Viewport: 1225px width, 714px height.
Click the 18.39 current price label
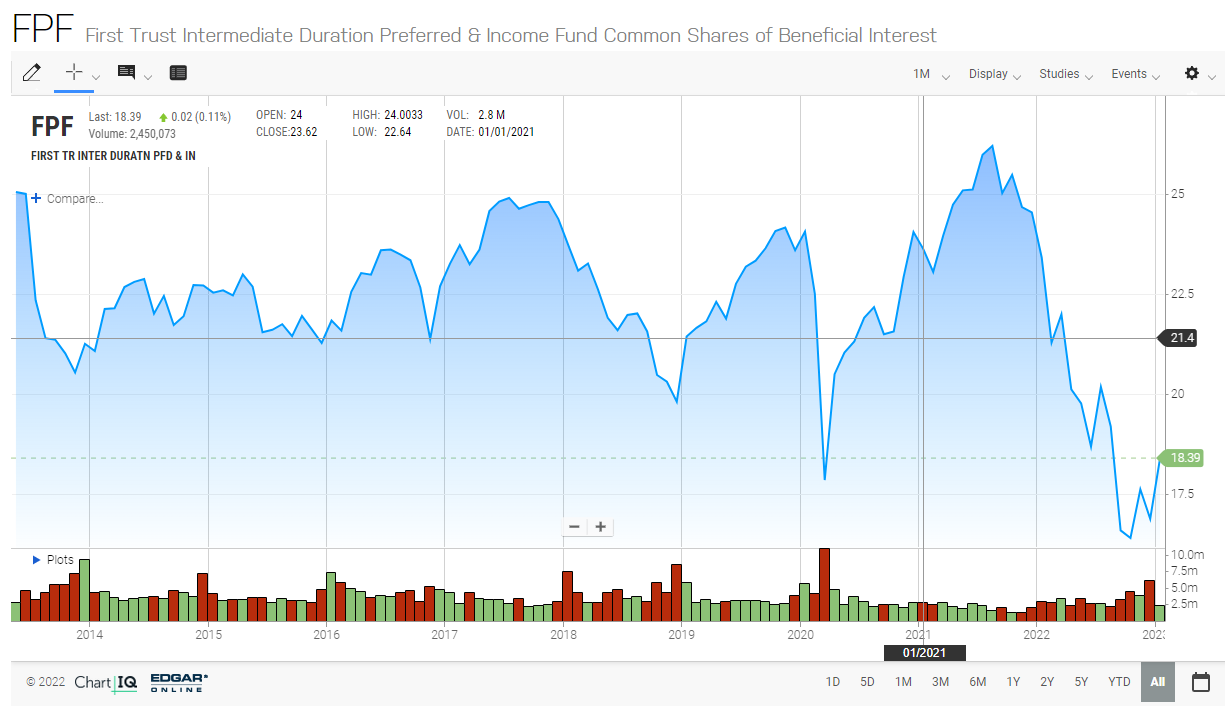coord(1184,458)
